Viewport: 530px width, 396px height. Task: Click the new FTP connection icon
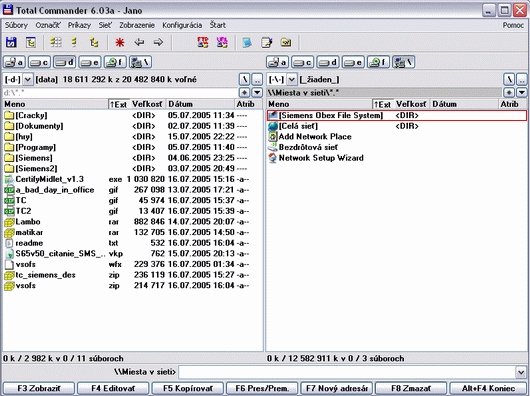pos(222,43)
